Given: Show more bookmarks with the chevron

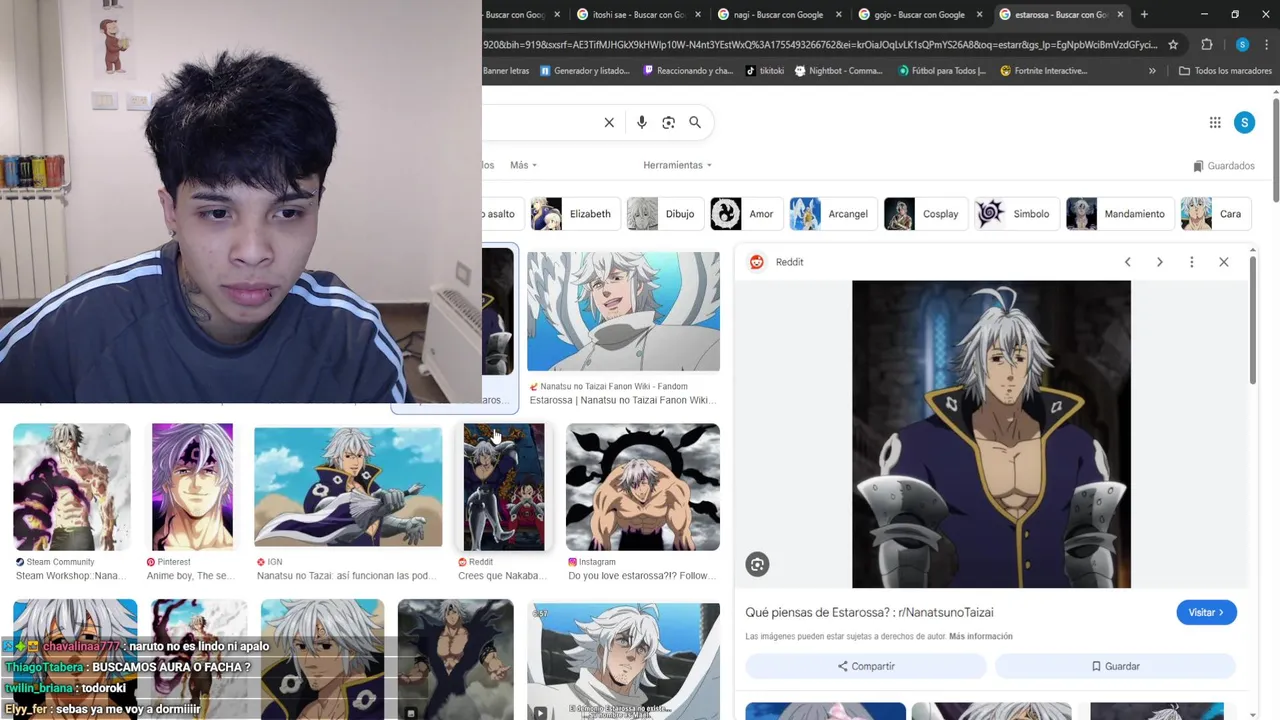Looking at the screenshot, I should coord(1152,71).
